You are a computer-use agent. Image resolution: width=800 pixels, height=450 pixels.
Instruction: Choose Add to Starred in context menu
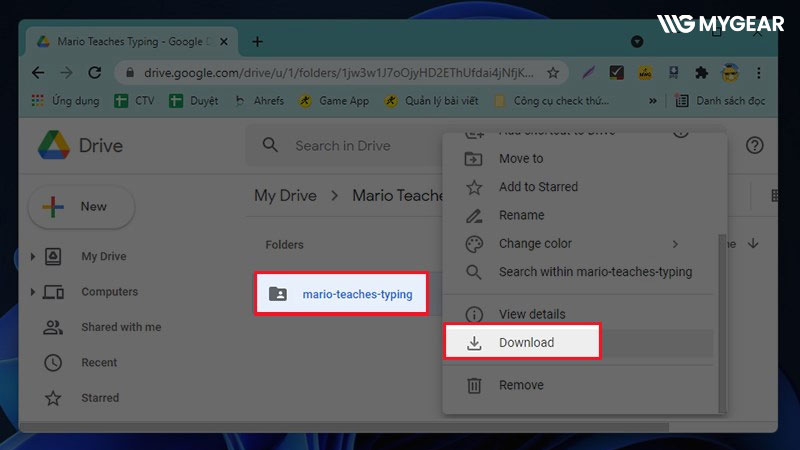(578, 187)
